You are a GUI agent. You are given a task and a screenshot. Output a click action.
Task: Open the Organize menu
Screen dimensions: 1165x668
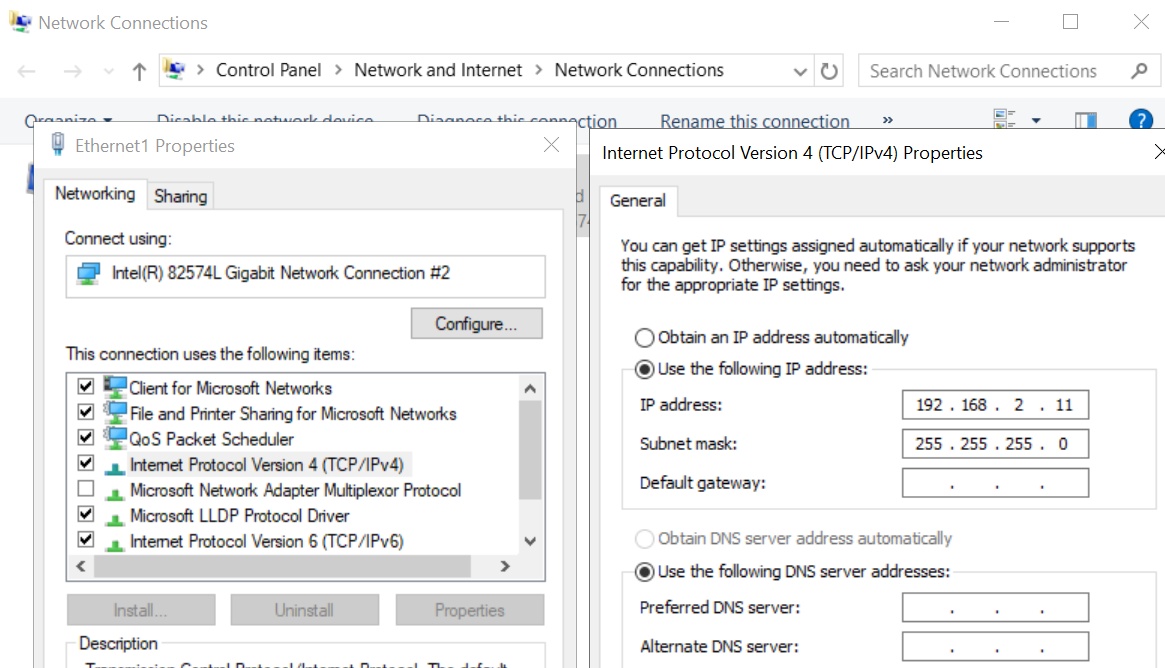(68, 120)
